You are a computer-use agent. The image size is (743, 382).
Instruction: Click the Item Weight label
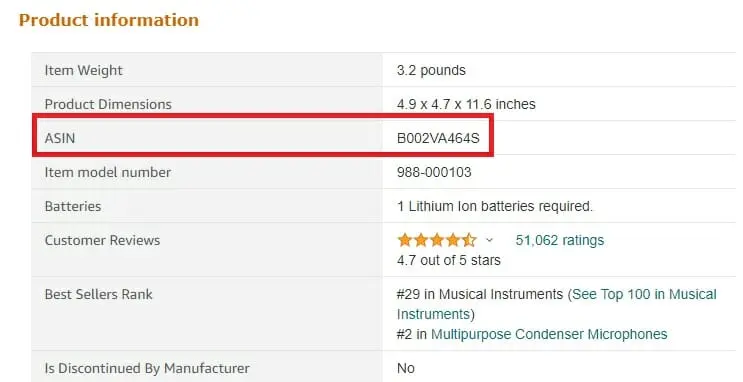(x=83, y=70)
